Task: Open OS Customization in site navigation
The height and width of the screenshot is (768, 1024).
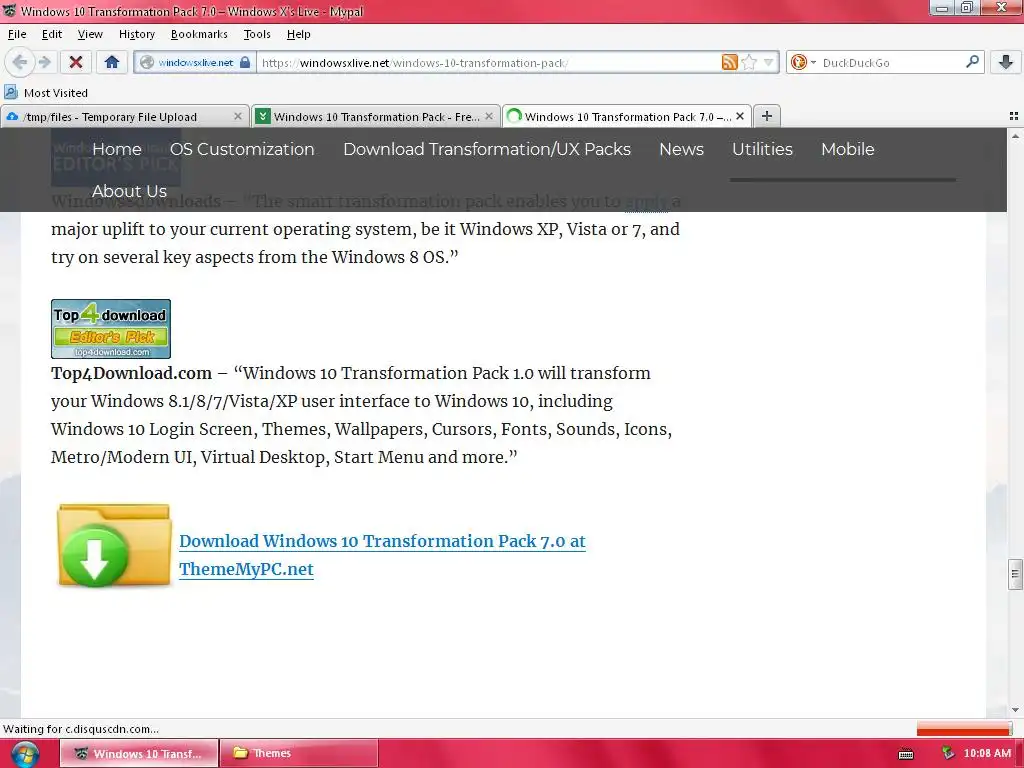Action: click(x=242, y=149)
